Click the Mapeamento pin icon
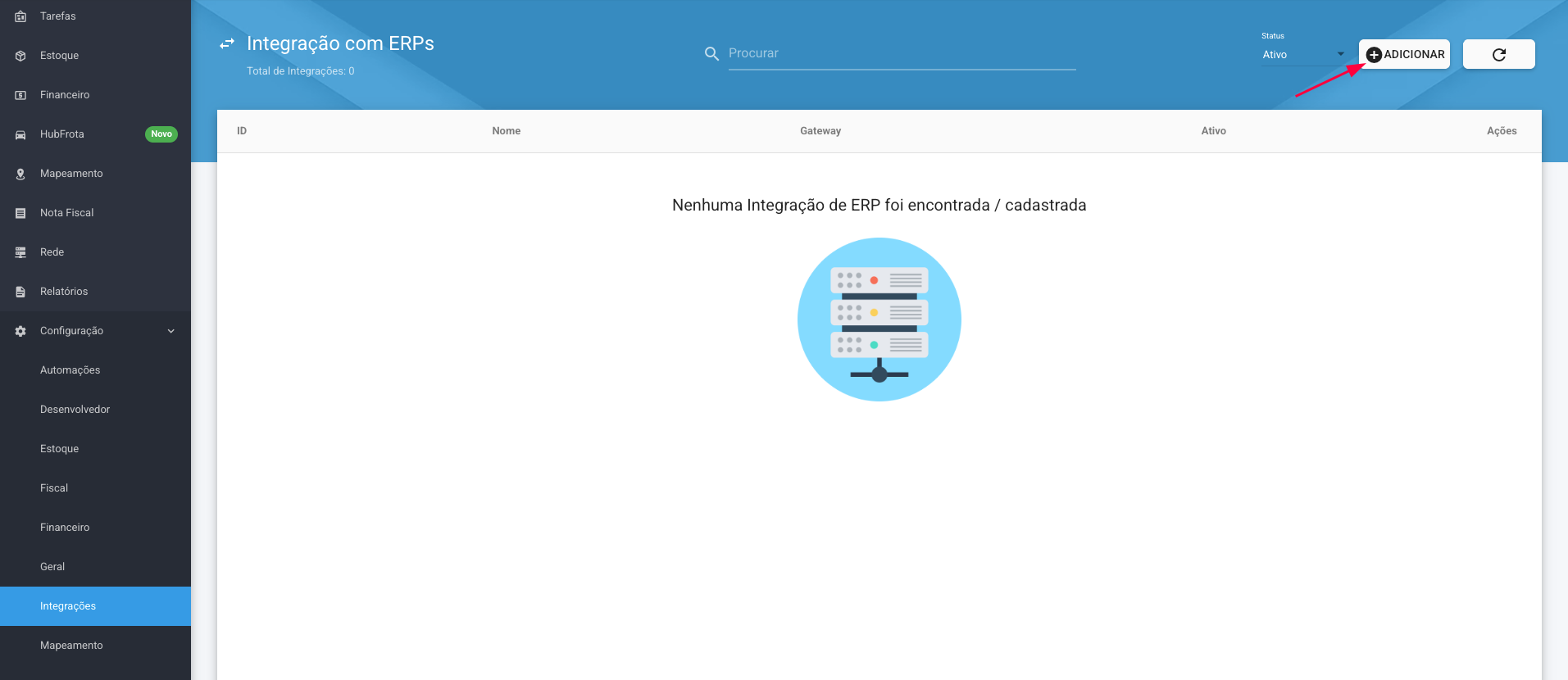The width and height of the screenshot is (1568, 680). click(20, 174)
